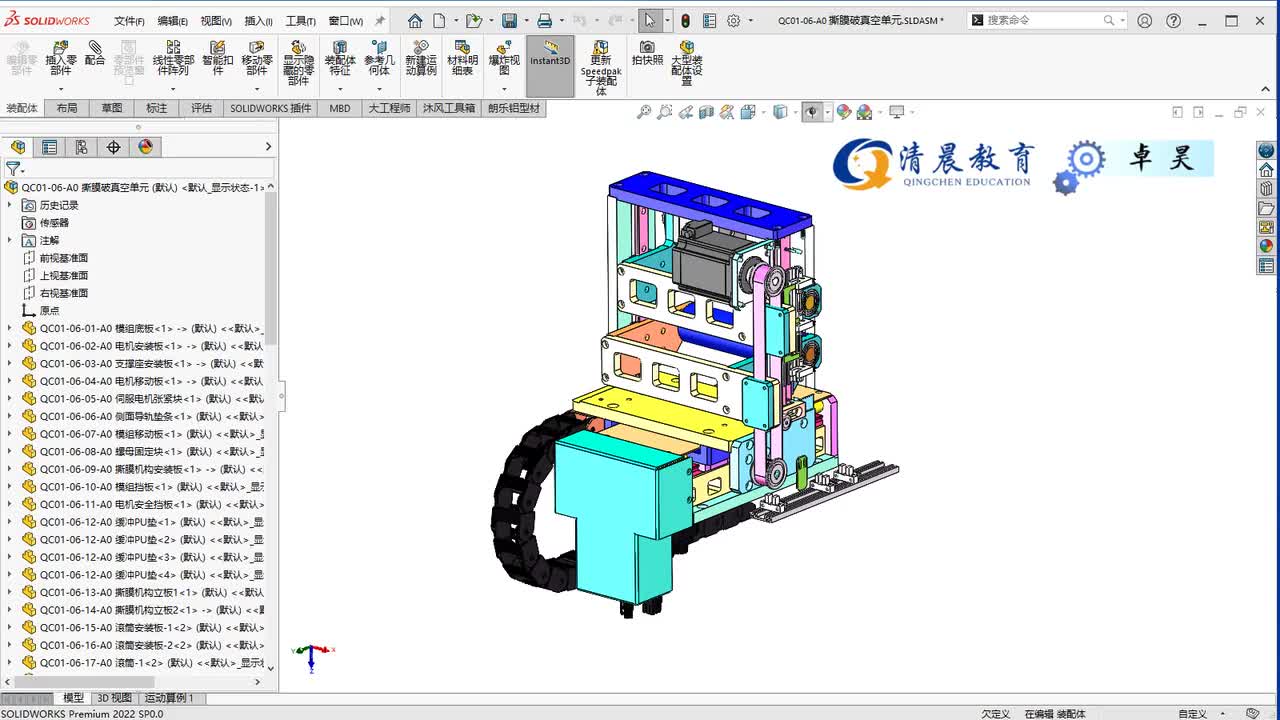Switch to the FeatureManager design tree tab

pyautogui.click(x=18, y=147)
